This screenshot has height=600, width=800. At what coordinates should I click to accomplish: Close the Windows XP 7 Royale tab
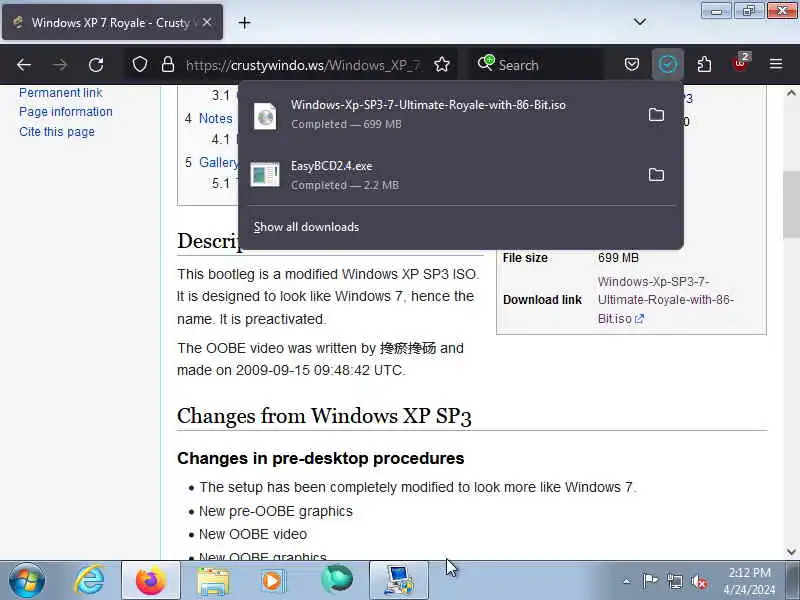[207, 22]
